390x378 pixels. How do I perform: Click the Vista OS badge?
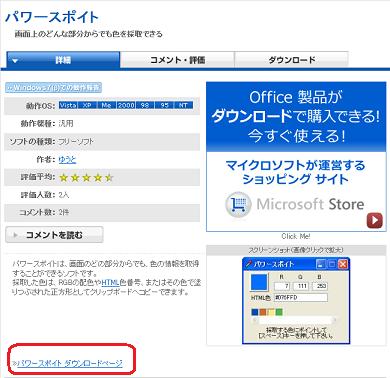click(68, 105)
